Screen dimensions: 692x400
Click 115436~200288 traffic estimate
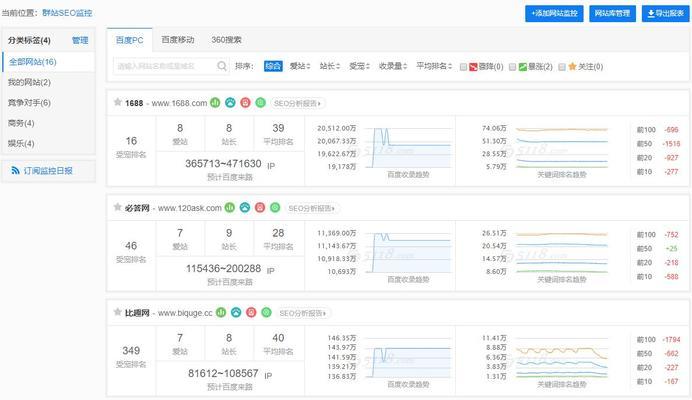[x=223, y=268]
